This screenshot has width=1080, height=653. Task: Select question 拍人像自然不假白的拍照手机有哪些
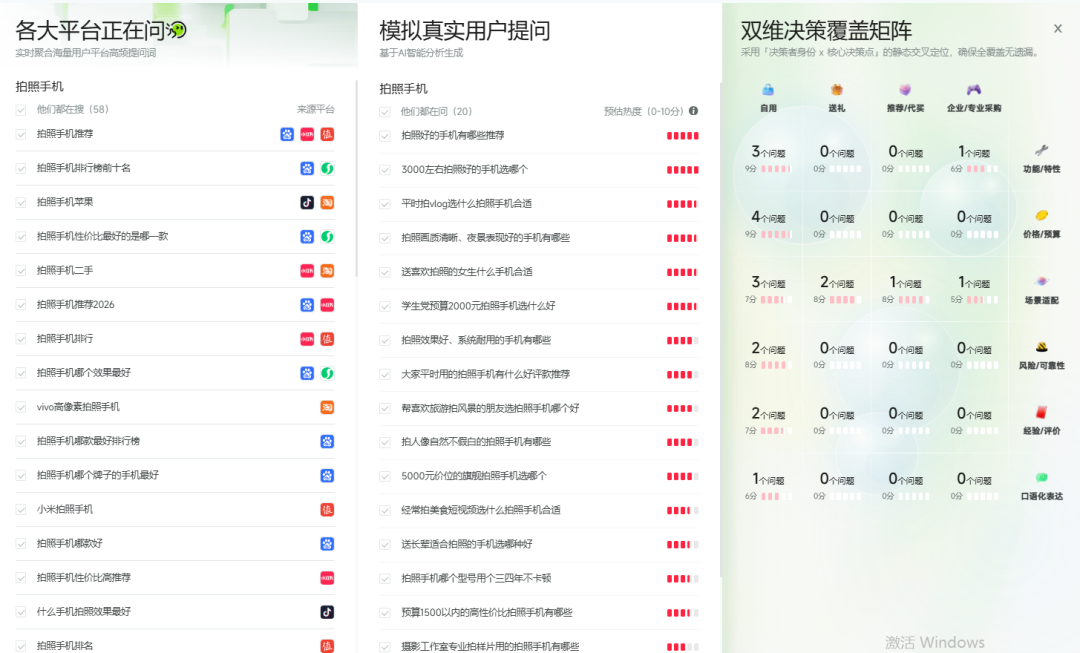coord(476,442)
